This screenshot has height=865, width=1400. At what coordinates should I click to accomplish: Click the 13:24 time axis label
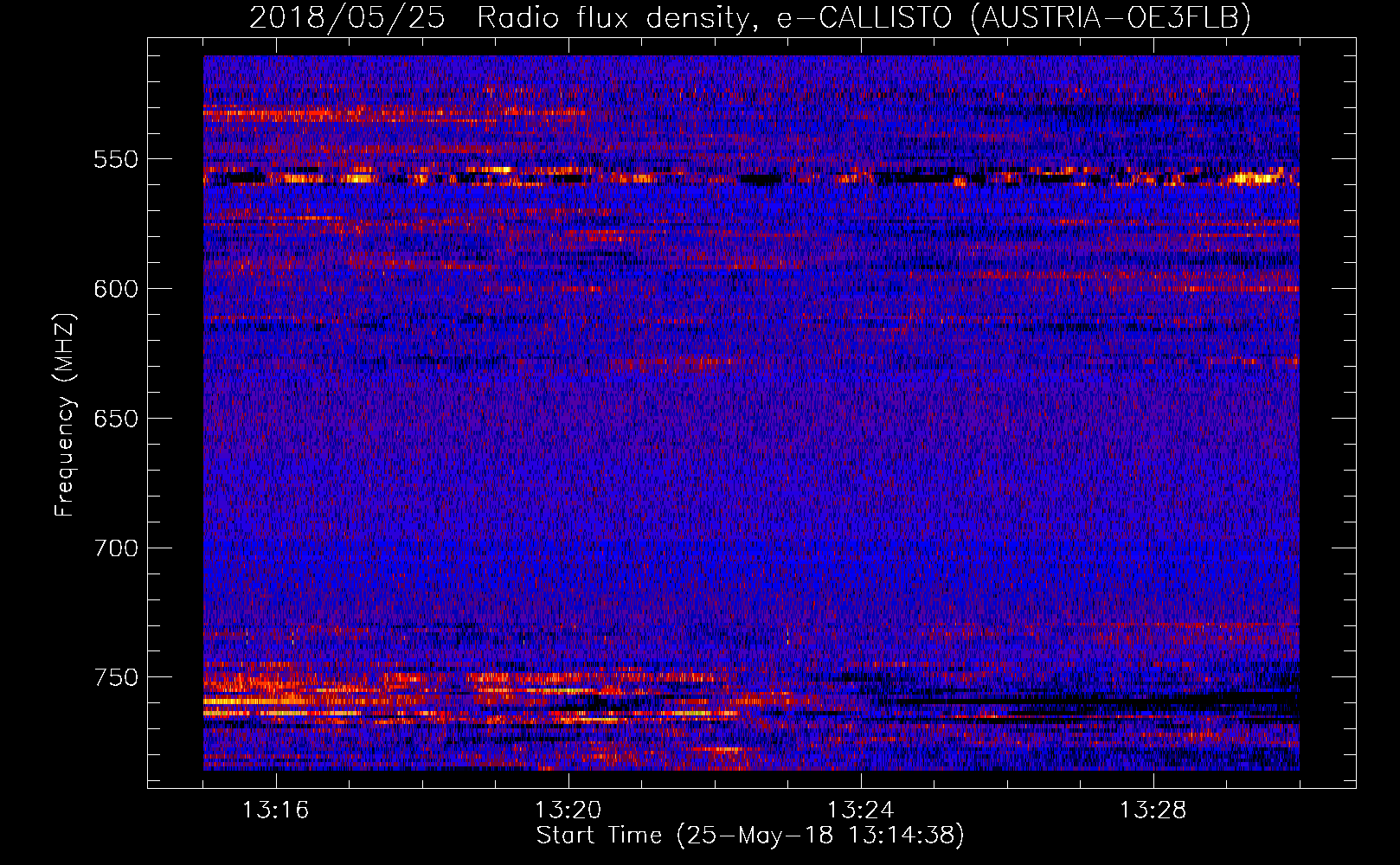[x=861, y=811]
